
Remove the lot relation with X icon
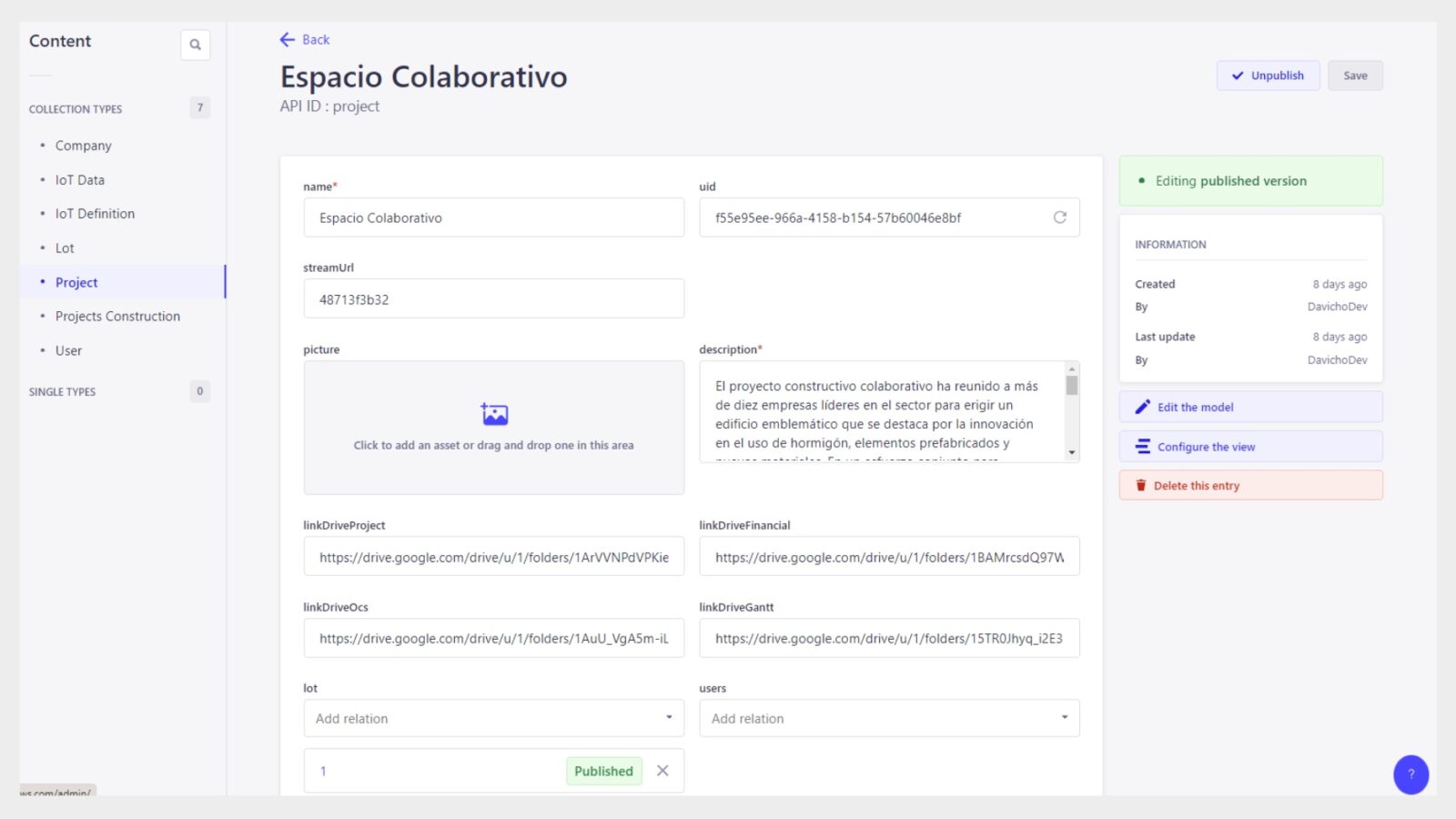tap(662, 771)
